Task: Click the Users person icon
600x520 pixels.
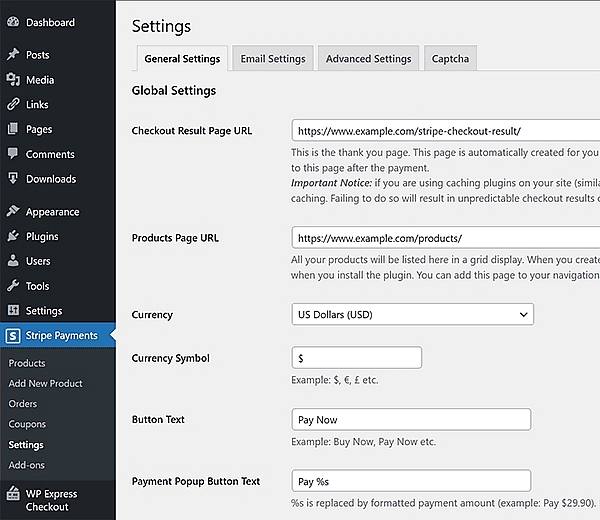Action: tap(13, 261)
